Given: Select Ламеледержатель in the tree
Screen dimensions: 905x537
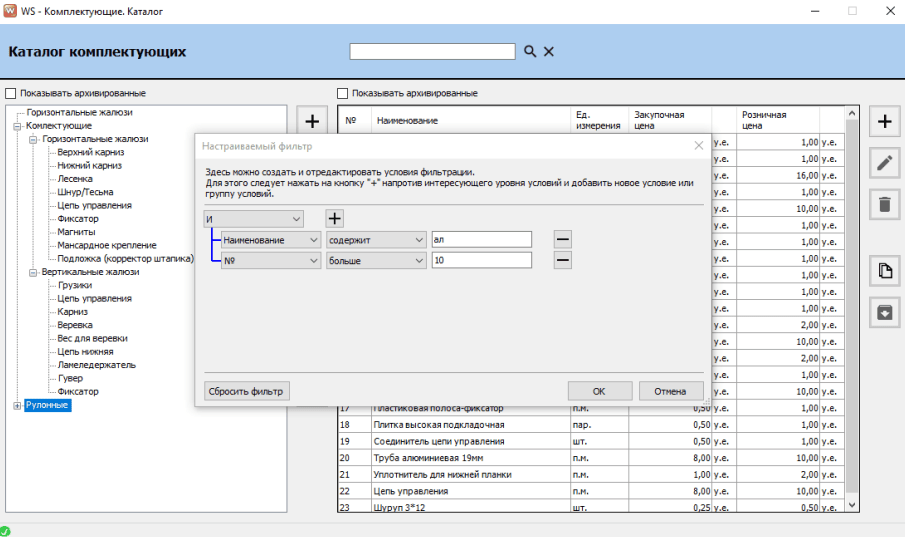Looking at the screenshot, I should [96, 365].
